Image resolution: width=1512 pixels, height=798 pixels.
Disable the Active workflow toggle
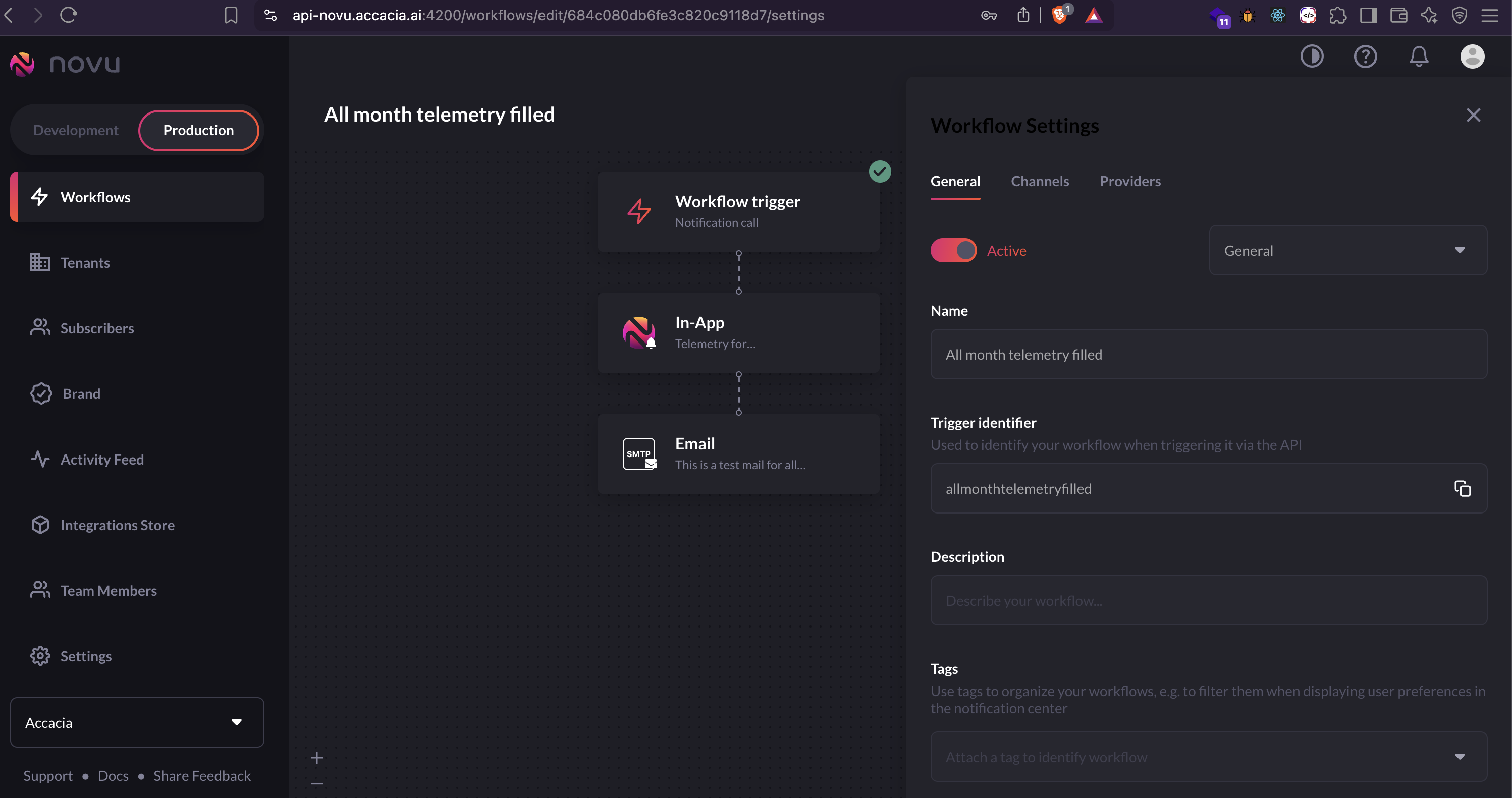pos(953,251)
